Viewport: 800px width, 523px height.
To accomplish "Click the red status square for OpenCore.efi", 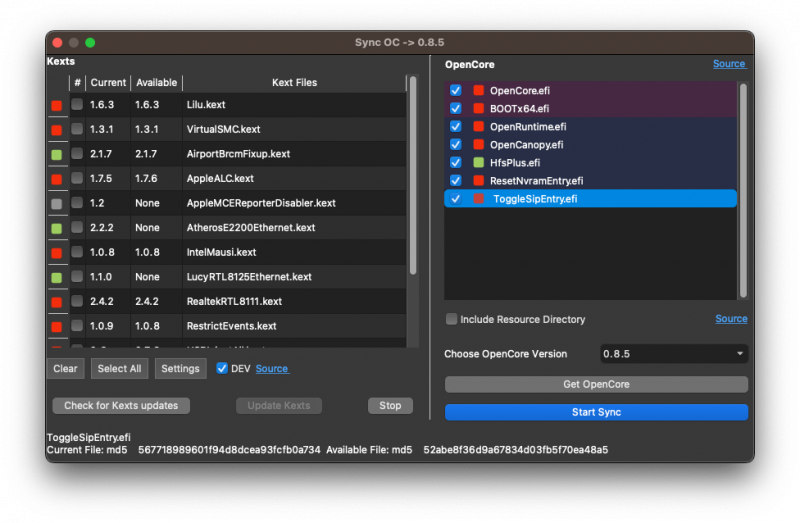I will [478, 91].
